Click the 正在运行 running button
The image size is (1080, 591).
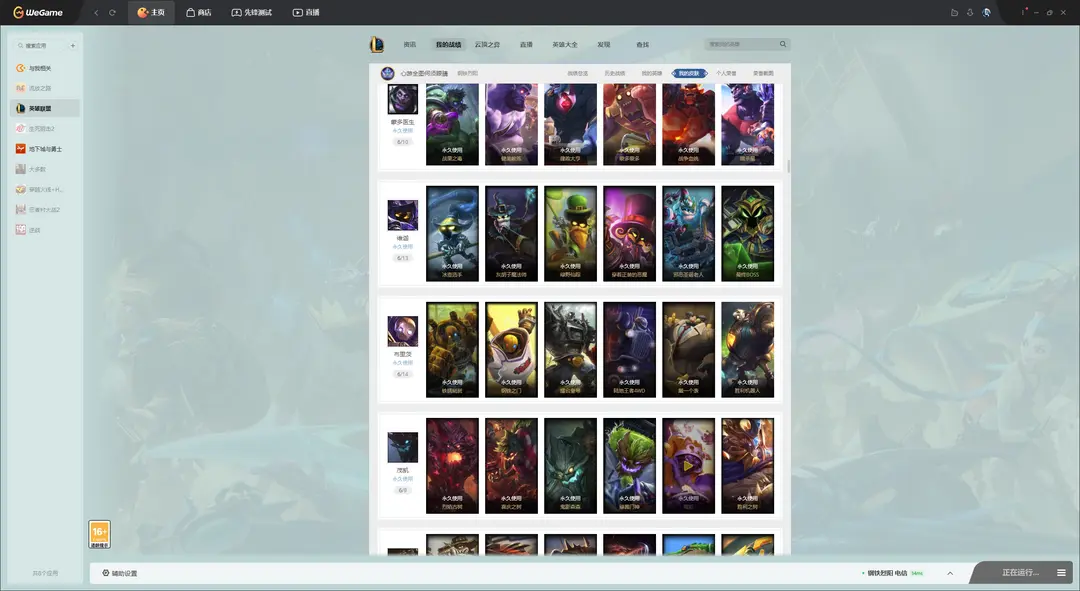tap(1020, 572)
